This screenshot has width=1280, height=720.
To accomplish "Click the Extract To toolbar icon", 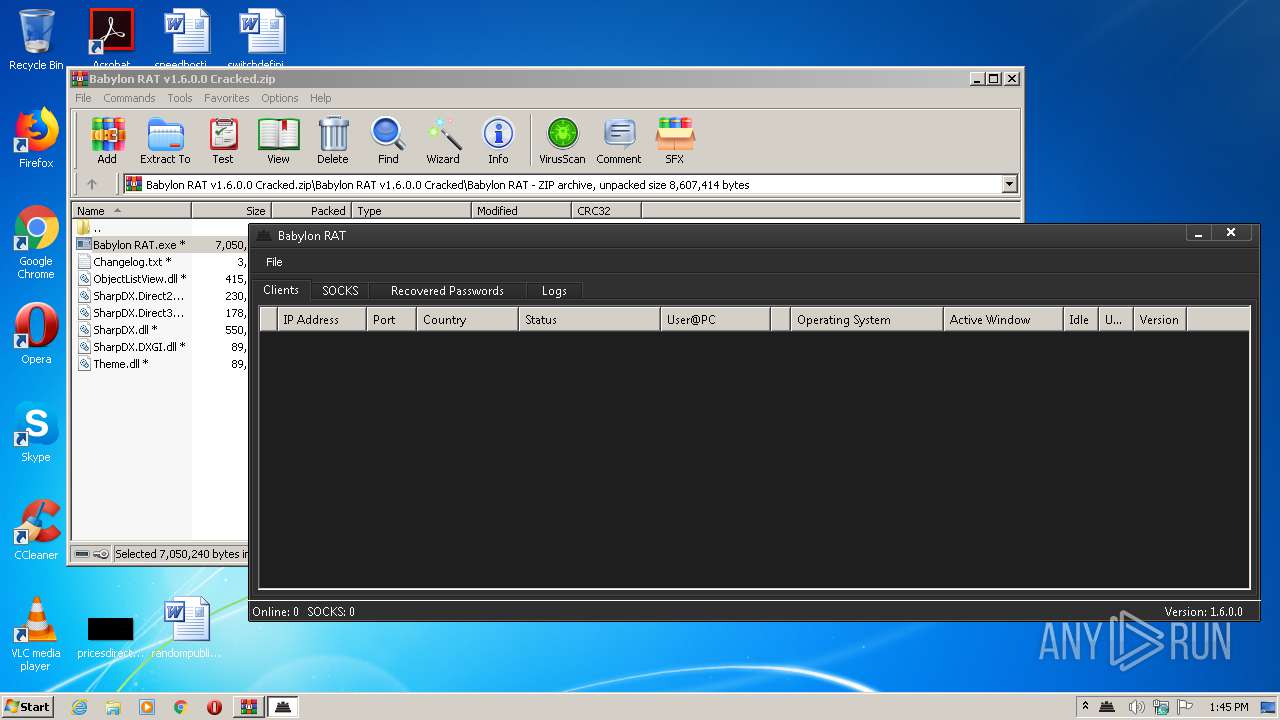I will [x=165, y=141].
